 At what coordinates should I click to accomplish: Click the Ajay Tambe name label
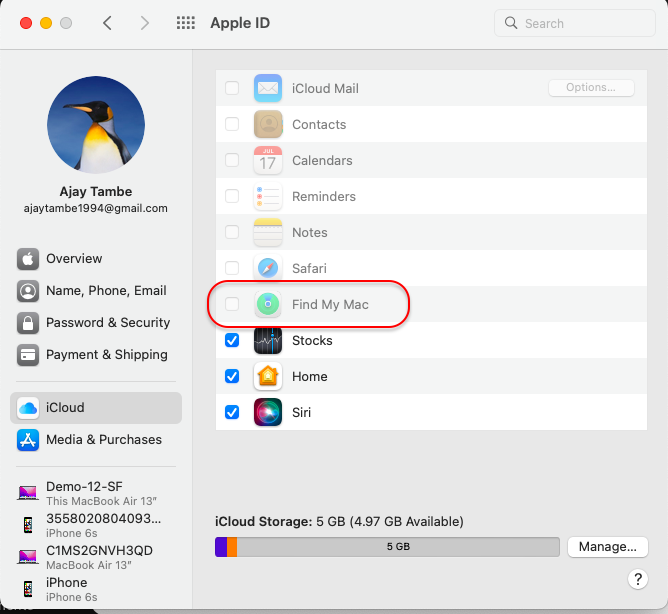(x=96, y=191)
